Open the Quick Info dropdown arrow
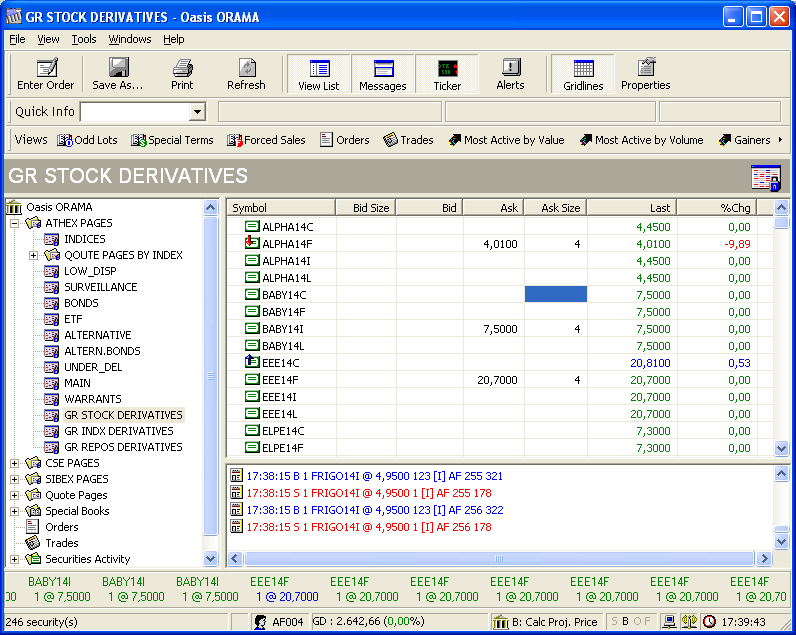 pos(197,112)
